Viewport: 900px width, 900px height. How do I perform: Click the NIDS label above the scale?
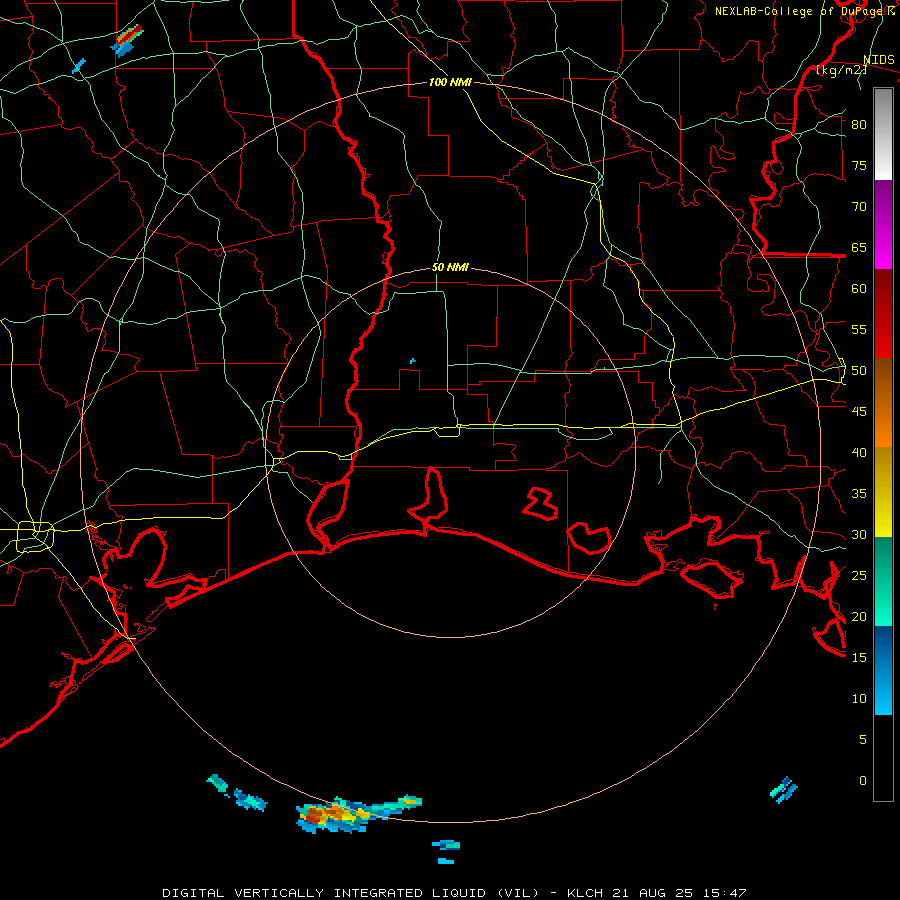[x=878, y=60]
